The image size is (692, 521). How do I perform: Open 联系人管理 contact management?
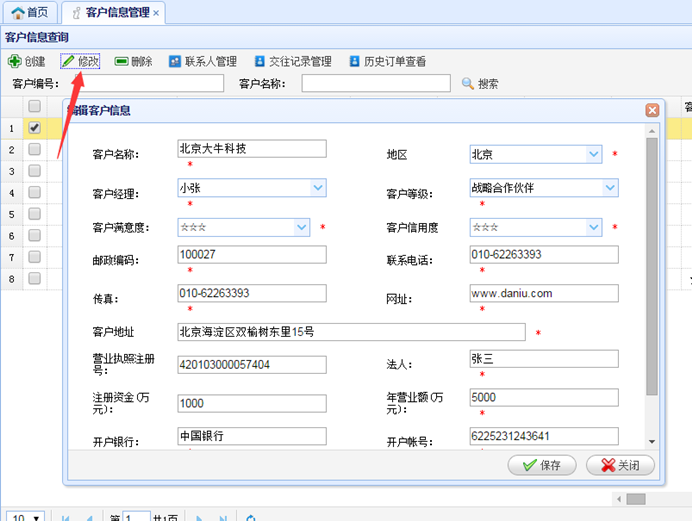[203, 61]
